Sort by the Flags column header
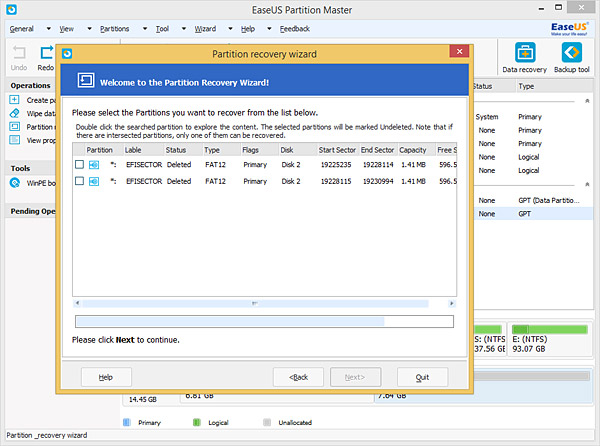Viewport: 600px width, 446px height. tap(260, 150)
